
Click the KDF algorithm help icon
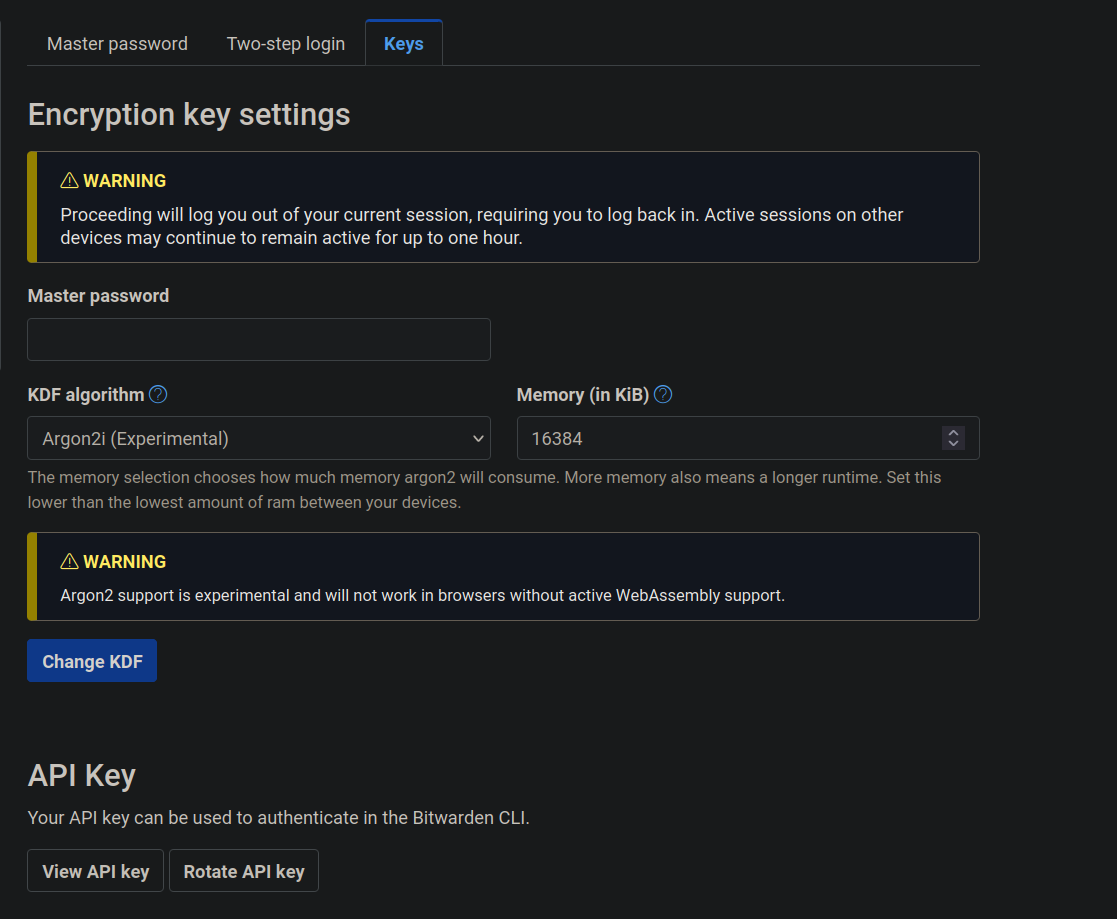[x=158, y=395]
